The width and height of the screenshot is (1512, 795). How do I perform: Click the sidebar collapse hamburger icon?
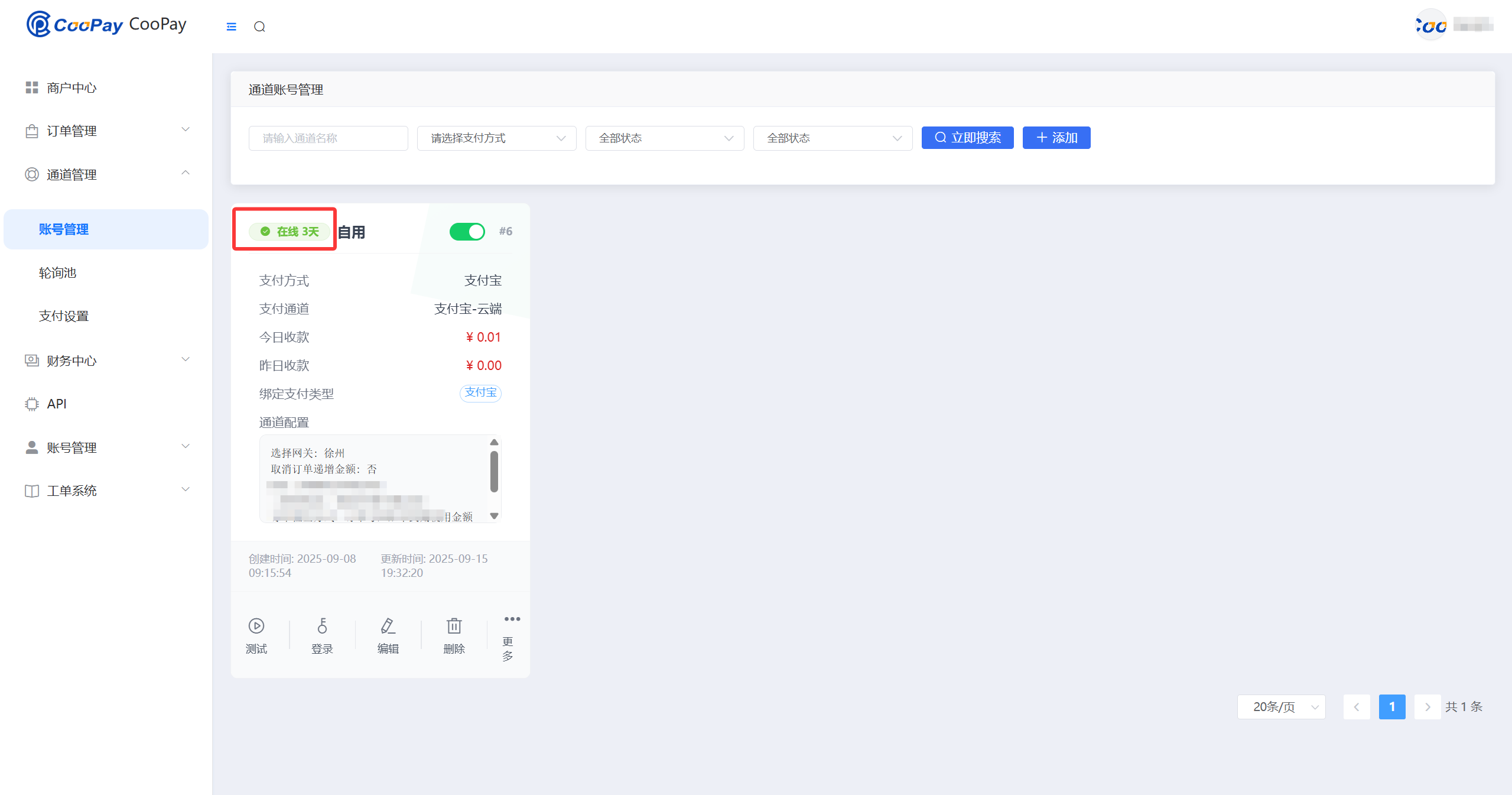tap(231, 27)
